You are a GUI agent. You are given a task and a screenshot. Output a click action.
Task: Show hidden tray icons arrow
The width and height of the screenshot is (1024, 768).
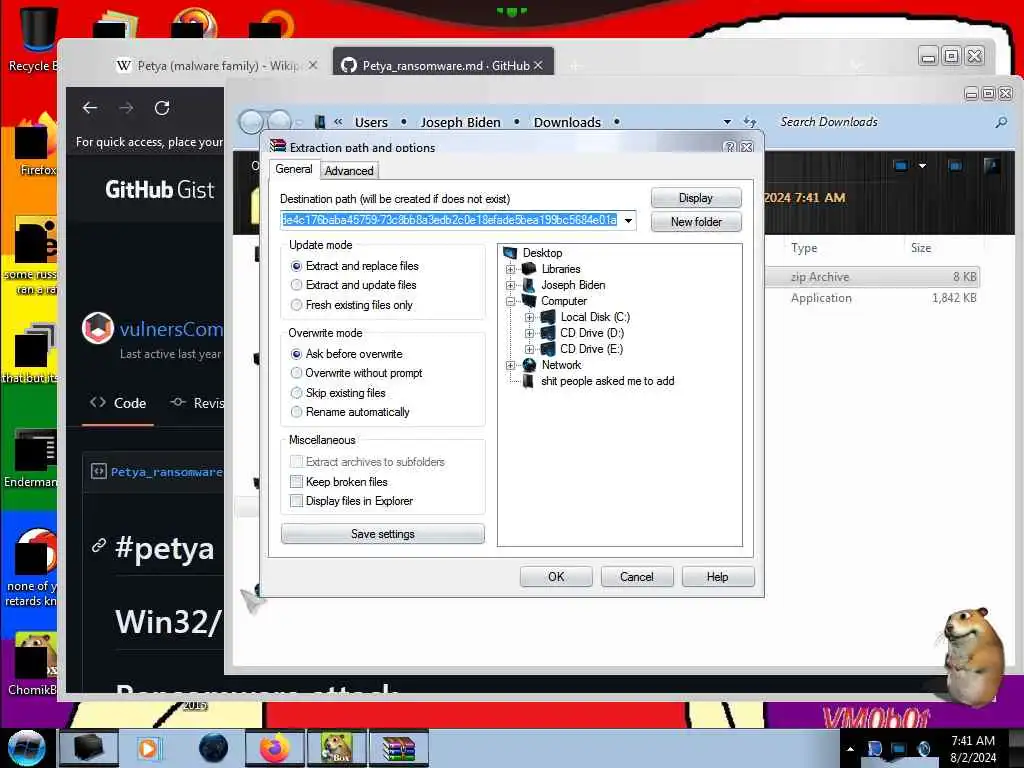(850, 749)
